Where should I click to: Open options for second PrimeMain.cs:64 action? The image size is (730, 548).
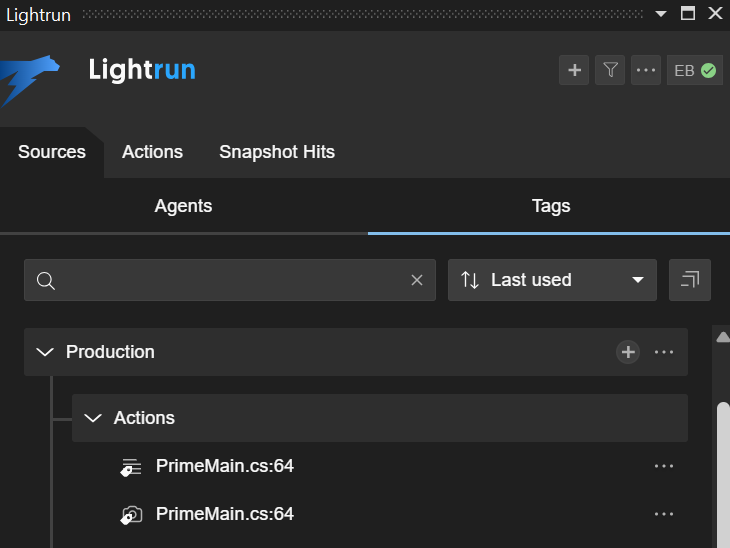click(x=664, y=514)
